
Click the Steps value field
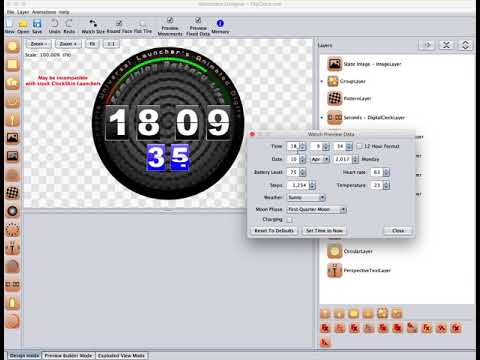298,185
